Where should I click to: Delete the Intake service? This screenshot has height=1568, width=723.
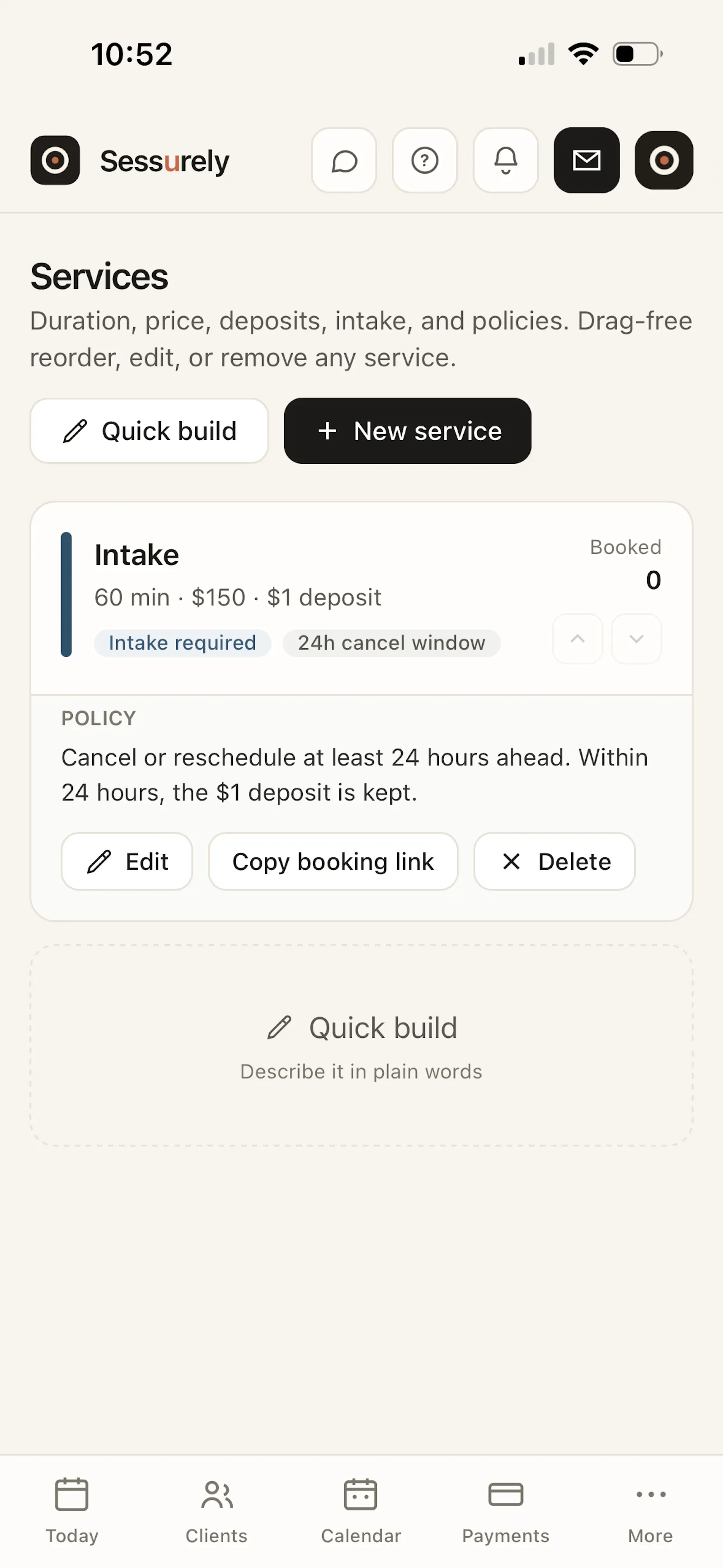(554, 862)
